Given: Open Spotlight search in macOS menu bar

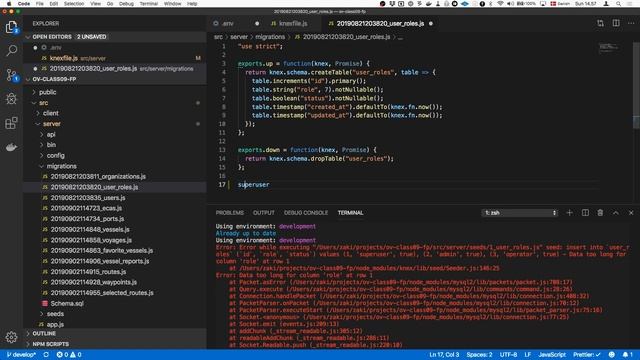Looking at the screenshot, I should (619, 4).
